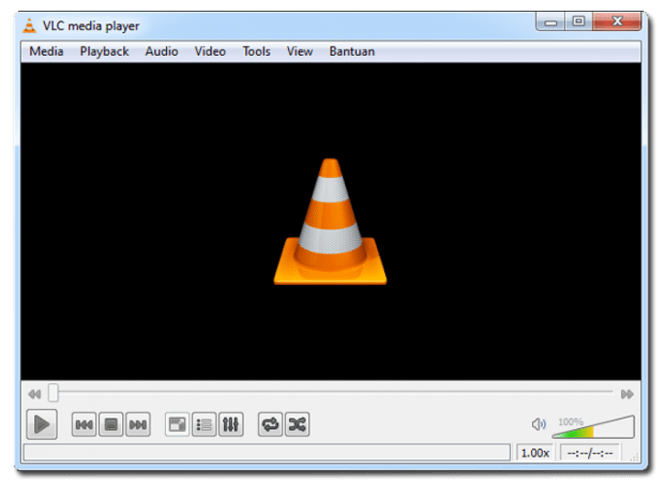Open the View menu

[299, 51]
